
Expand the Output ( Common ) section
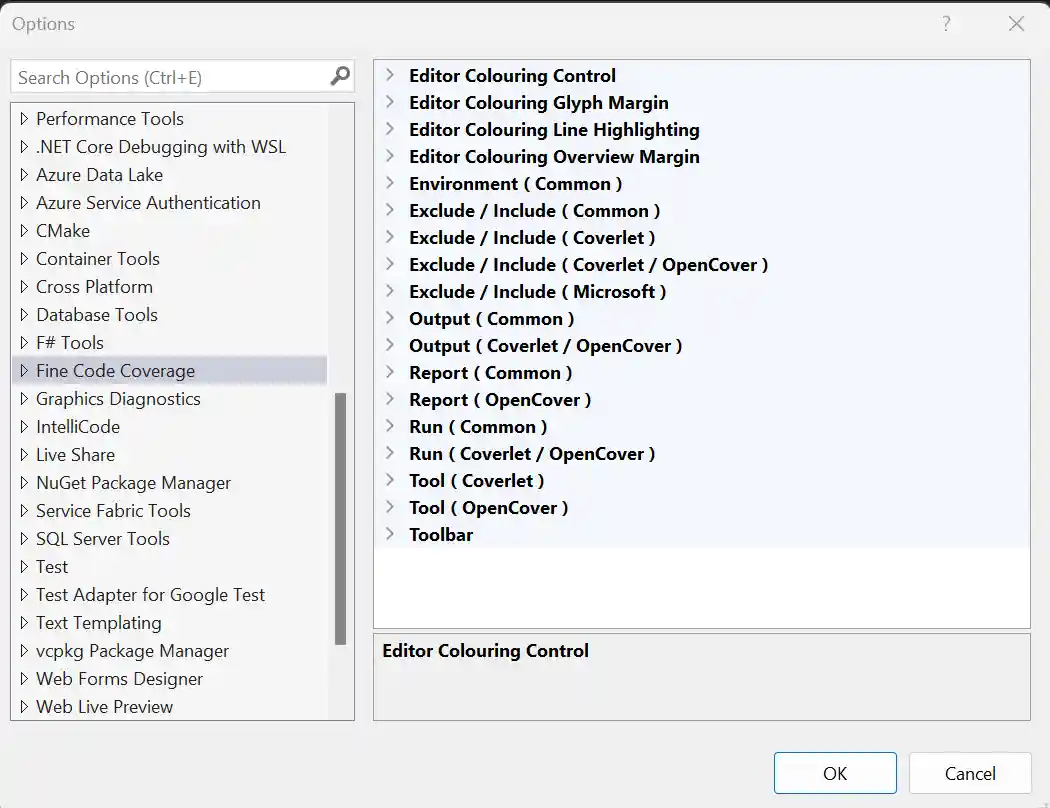(x=391, y=318)
